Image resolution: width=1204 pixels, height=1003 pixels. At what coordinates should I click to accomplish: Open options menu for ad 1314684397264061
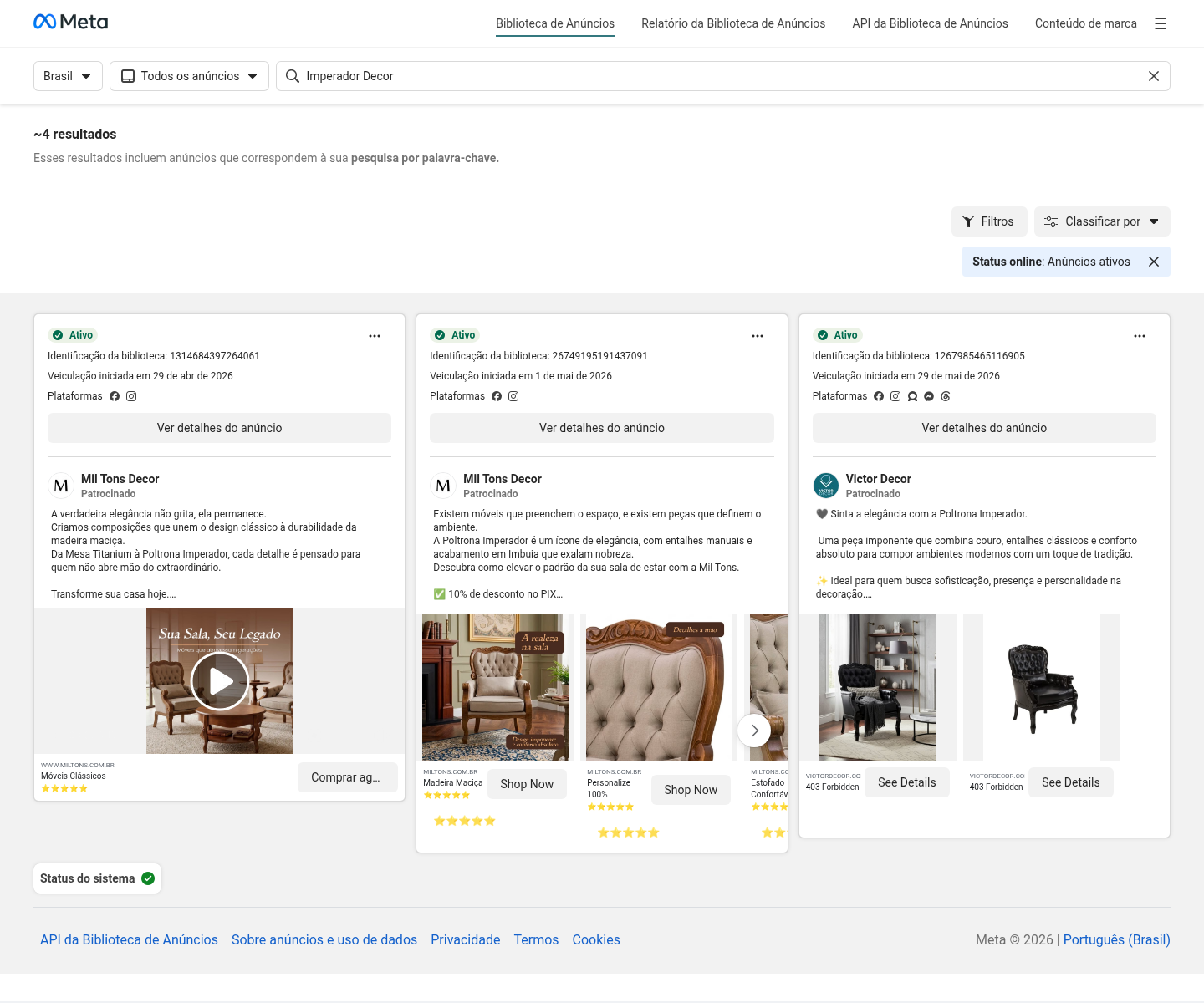pos(375,336)
